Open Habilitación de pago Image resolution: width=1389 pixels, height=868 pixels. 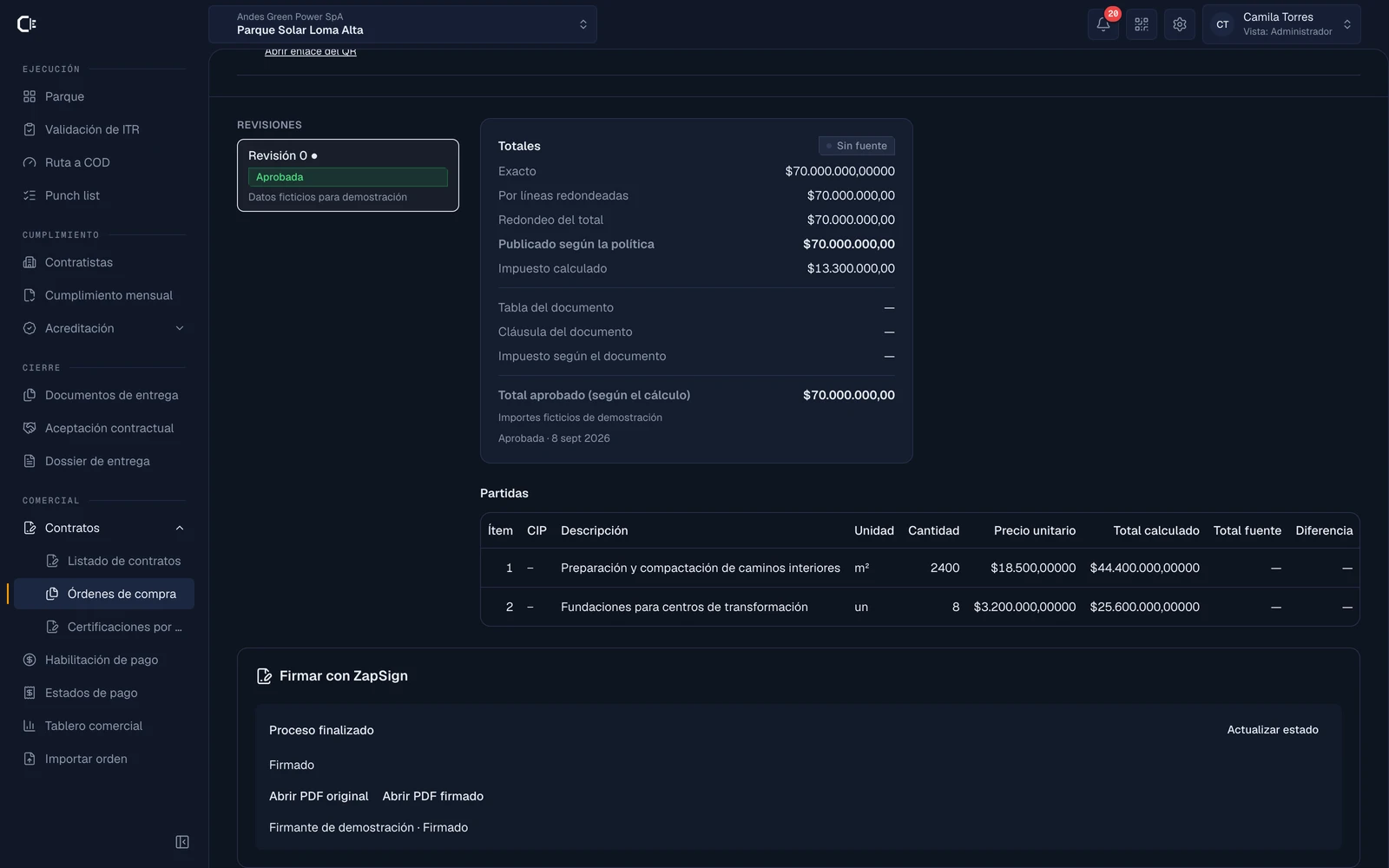pos(104,660)
